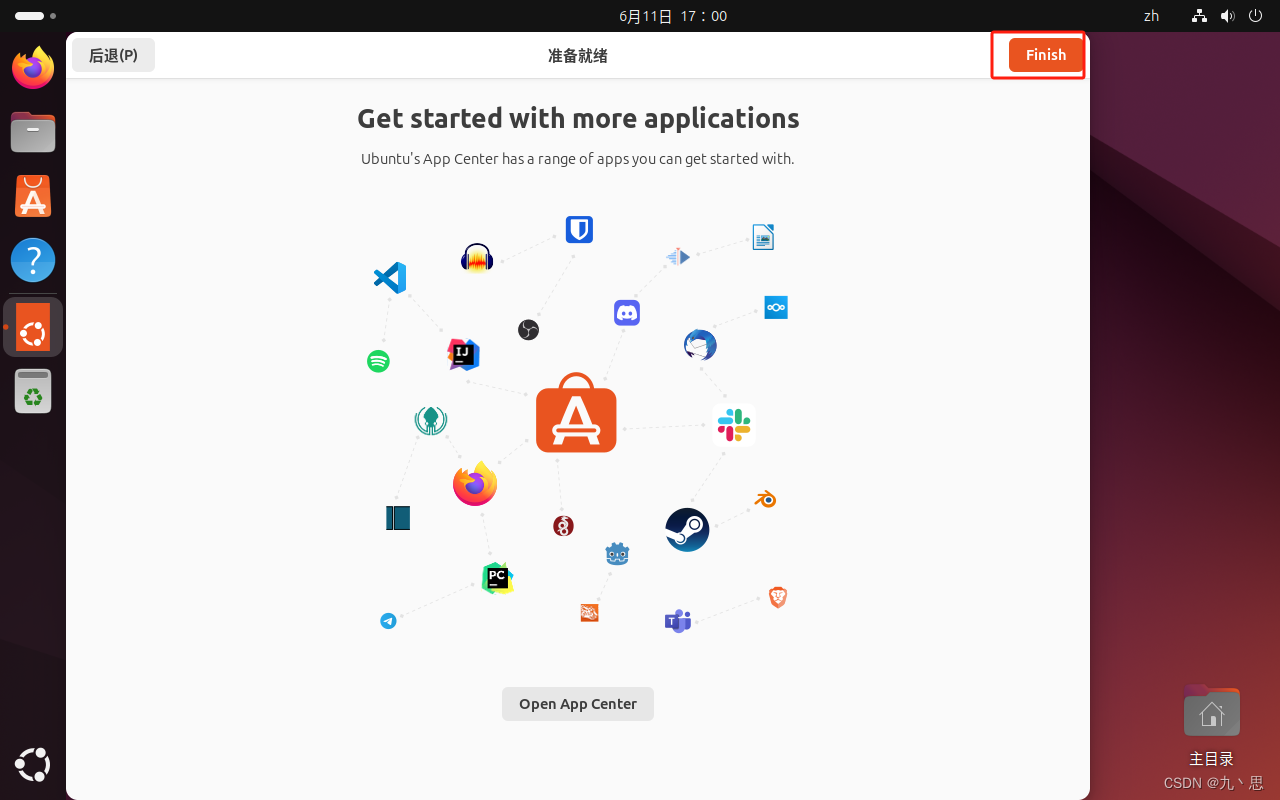
Task: Open the clock and calendar in top bar
Action: (x=673, y=16)
